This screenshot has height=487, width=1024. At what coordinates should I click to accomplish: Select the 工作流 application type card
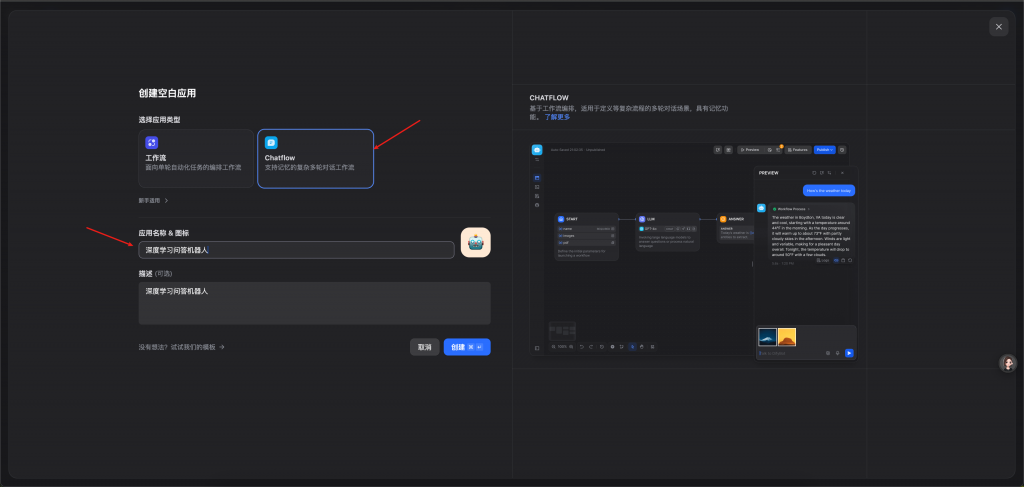(196, 158)
